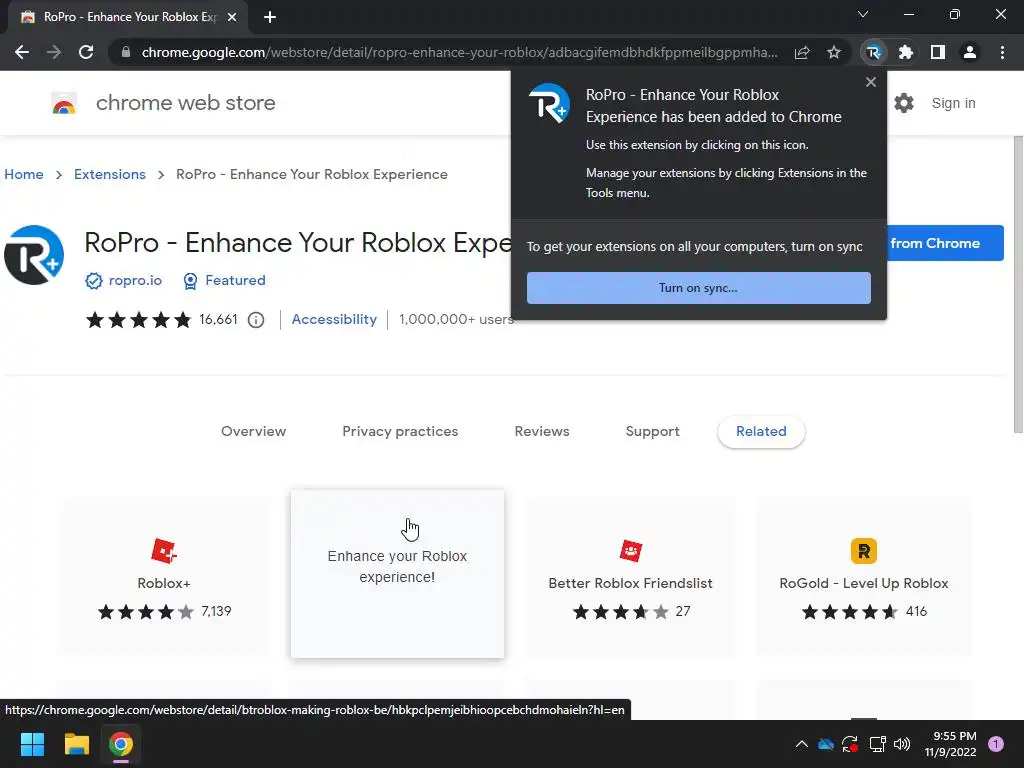Click the chrome web store title text
The image size is (1024, 768).
[x=185, y=103]
